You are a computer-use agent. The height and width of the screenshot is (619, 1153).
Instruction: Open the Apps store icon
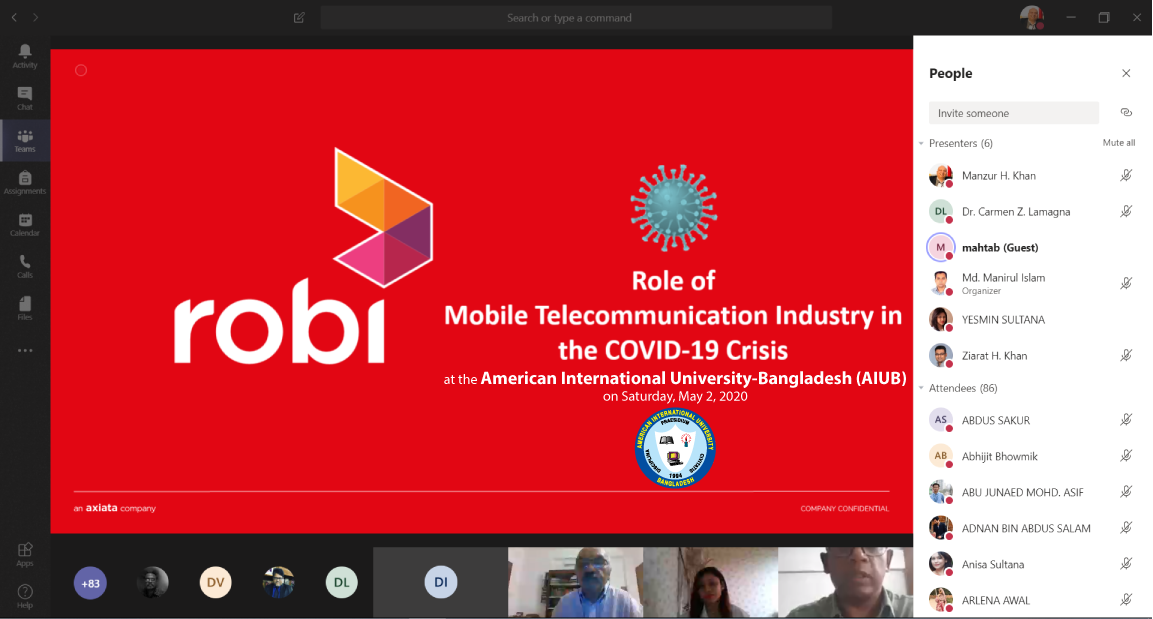pyautogui.click(x=25, y=554)
